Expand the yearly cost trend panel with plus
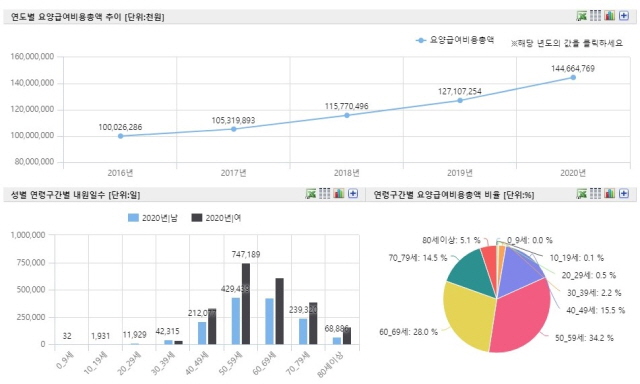Image resolution: width=640 pixels, height=384 pixels. click(624, 16)
